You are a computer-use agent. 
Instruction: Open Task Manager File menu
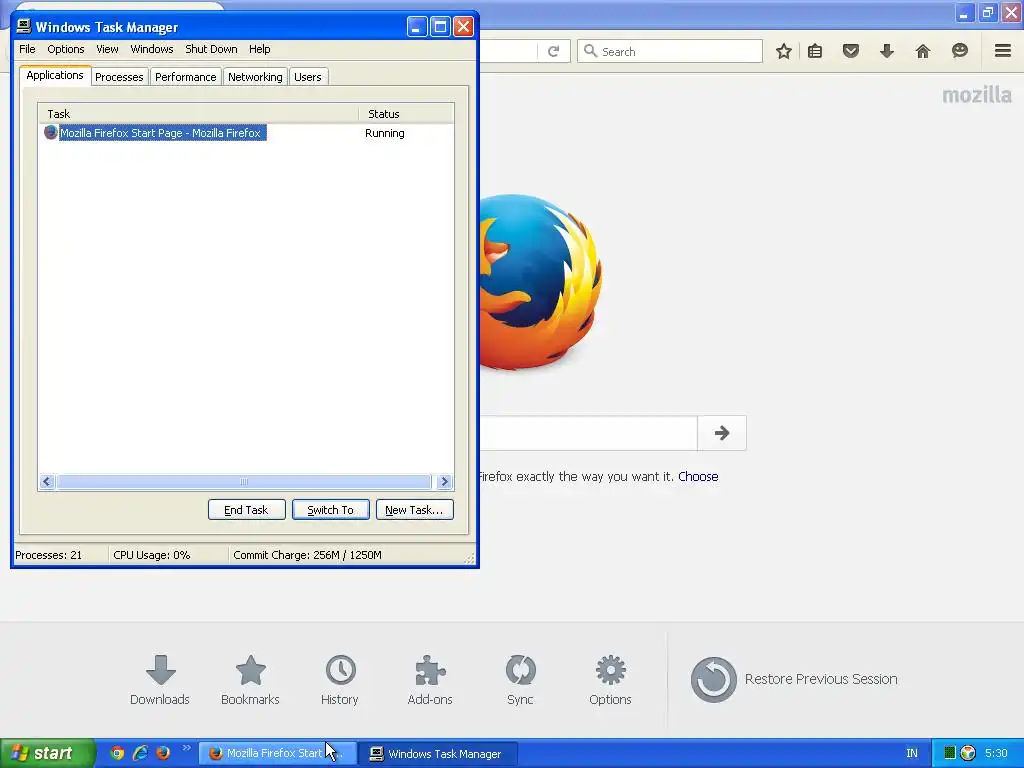pos(27,49)
